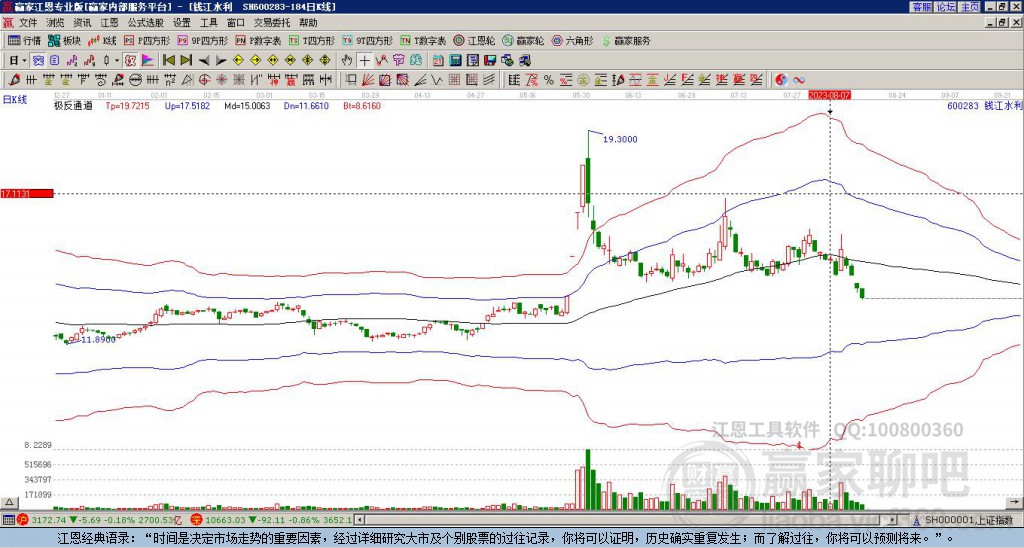Open the 帮助 menu
Image resolution: width=1024 pixels, height=548 pixels.
308,23
